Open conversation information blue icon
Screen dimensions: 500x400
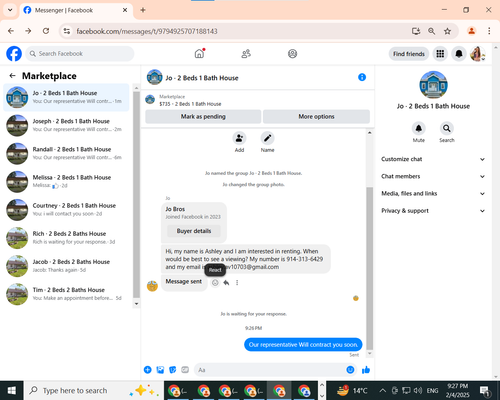362,77
